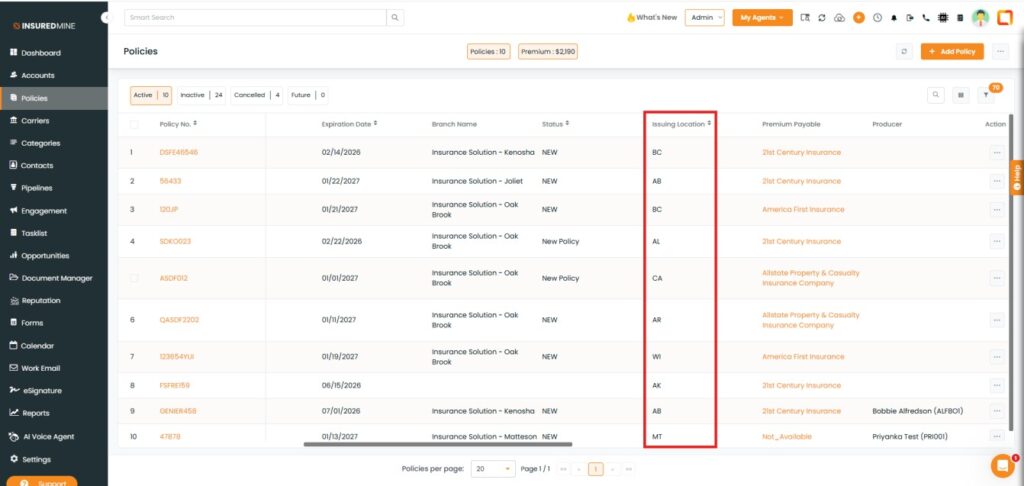This screenshot has width=1024, height=486.
Task: Collapse the left sidebar with arrow
Action: click(x=106, y=18)
